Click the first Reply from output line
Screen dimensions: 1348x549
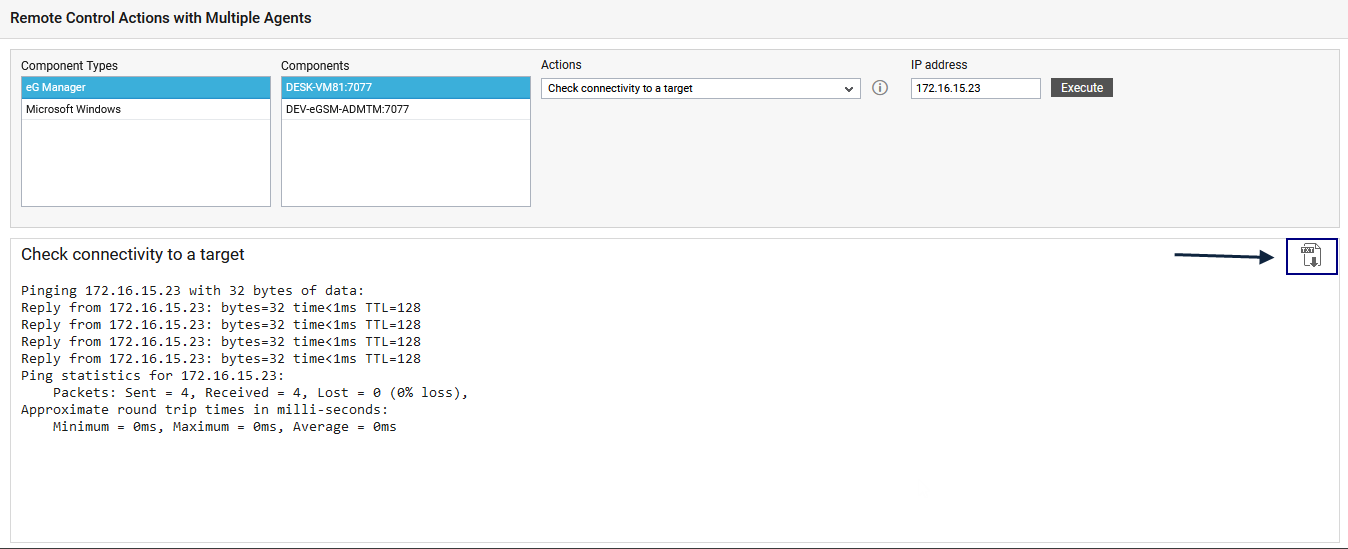click(x=220, y=308)
